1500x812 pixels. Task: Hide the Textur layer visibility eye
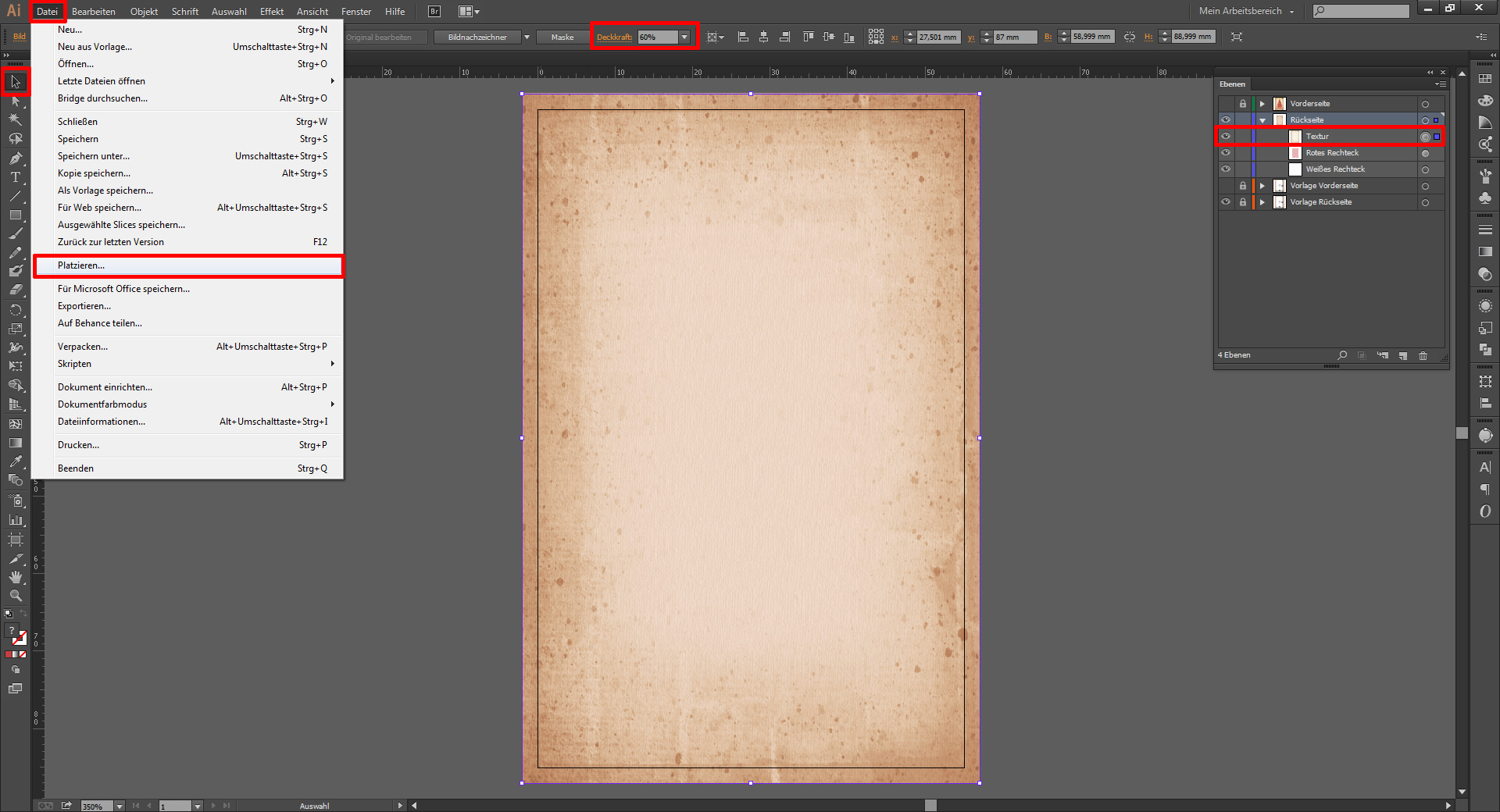pos(1226,137)
